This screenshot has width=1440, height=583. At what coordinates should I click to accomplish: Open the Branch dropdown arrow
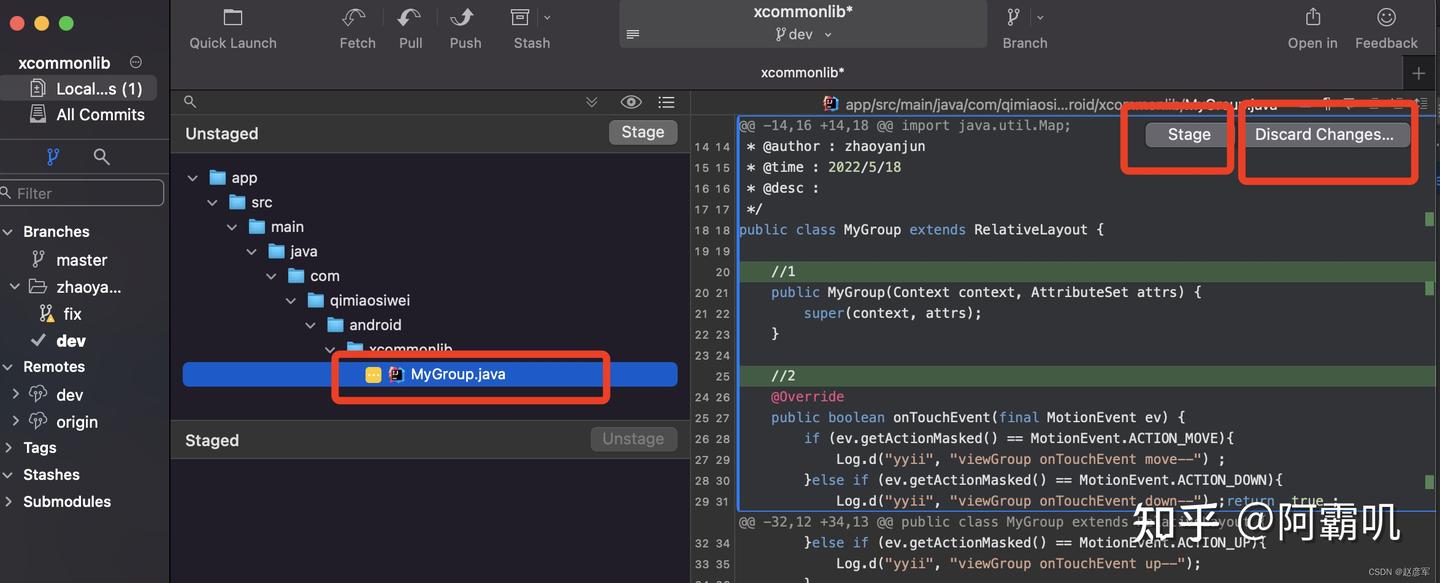point(1040,18)
